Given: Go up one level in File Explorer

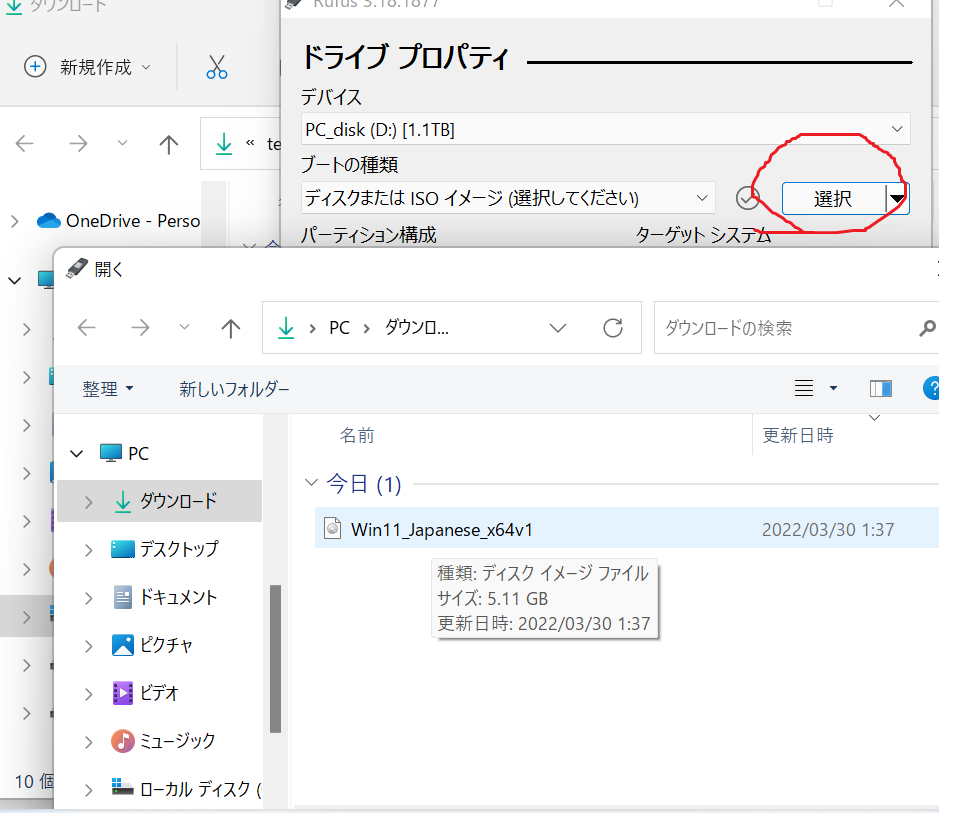Looking at the screenshot, I should (168, 144).
